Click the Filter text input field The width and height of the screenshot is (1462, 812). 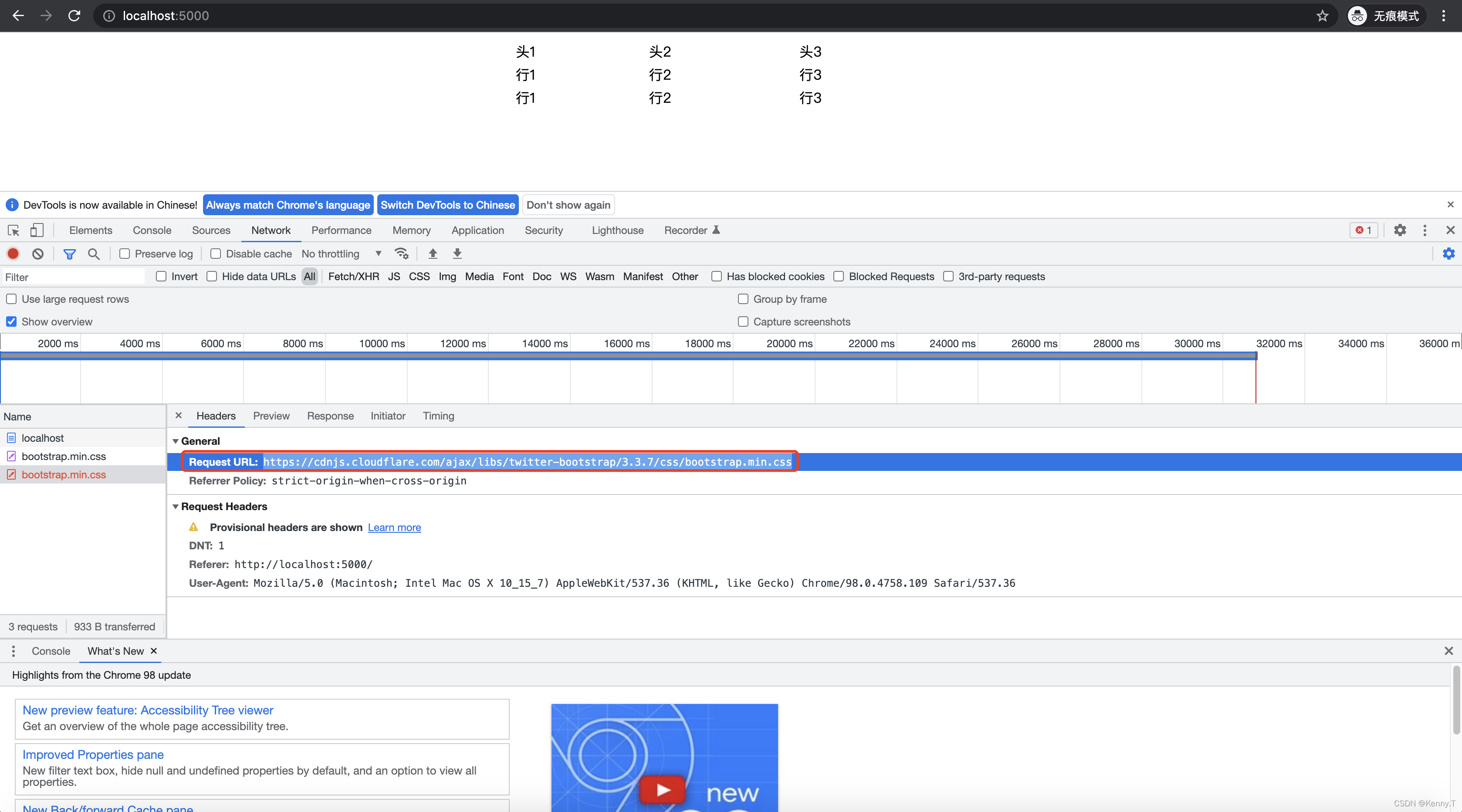tap(73, 277)
